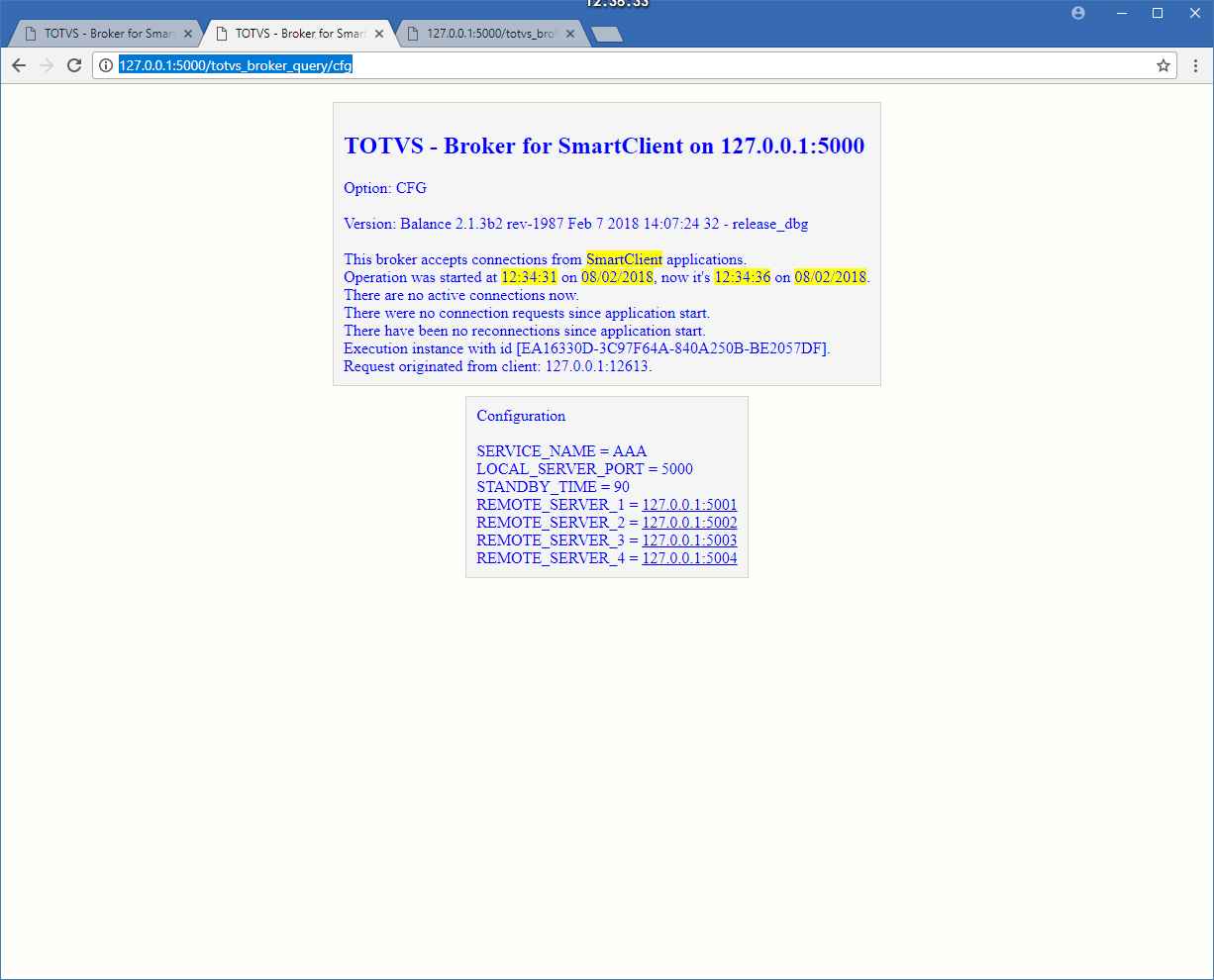The height and width of the screenshot is (980, 1214).
Task: Click the highlighted current time 12:34:36
Action: point(742,277)
